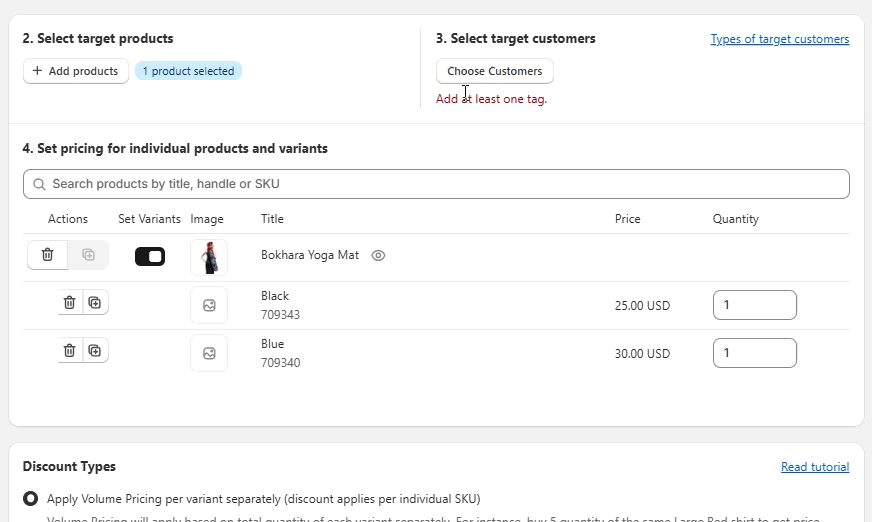This screenshot has width=872, height=522.
Task: Select Apply Volume Pricing per variant separately
Action: point(31,499)
